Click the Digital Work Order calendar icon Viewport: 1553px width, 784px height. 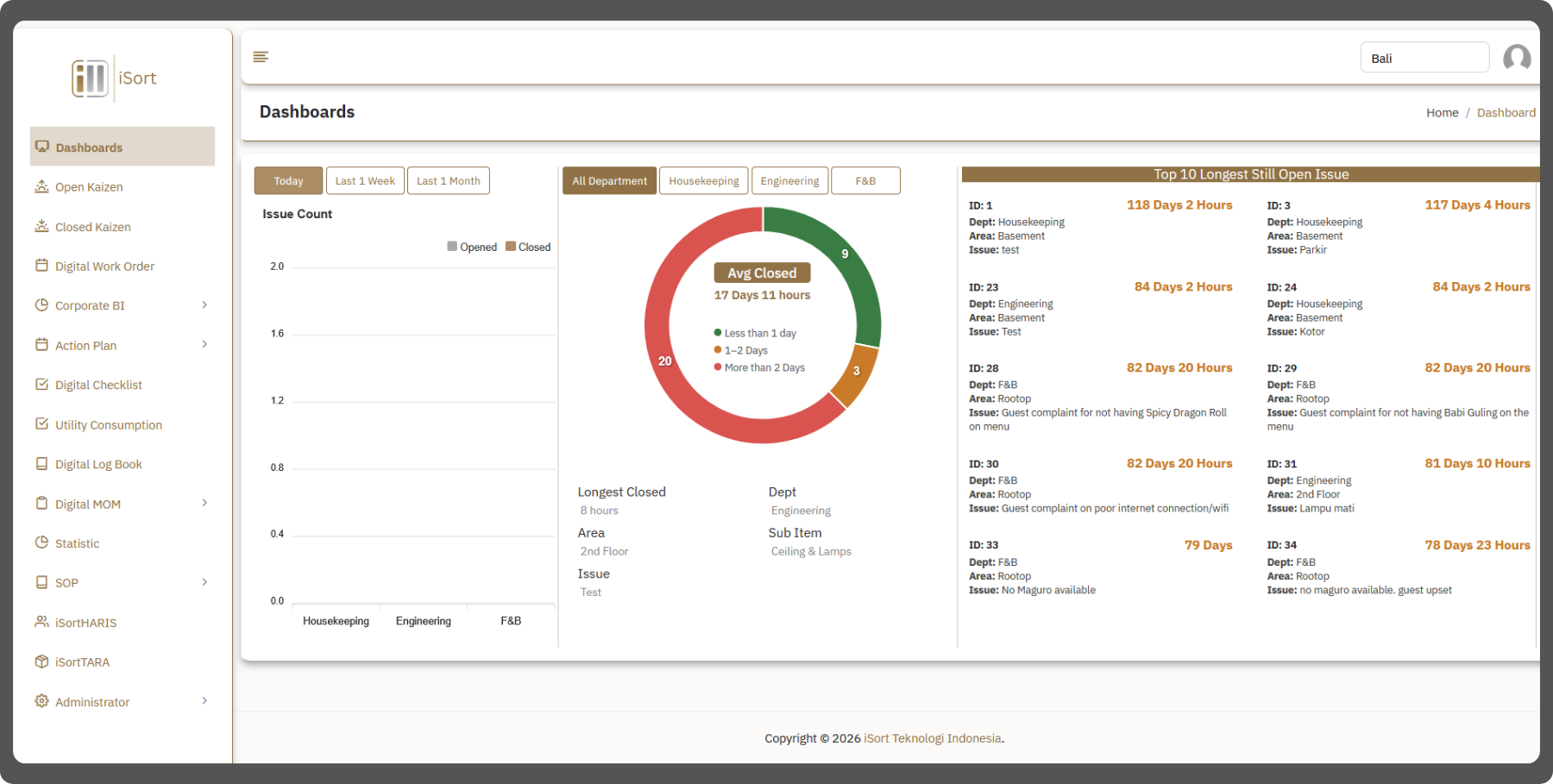pos(41,266)
